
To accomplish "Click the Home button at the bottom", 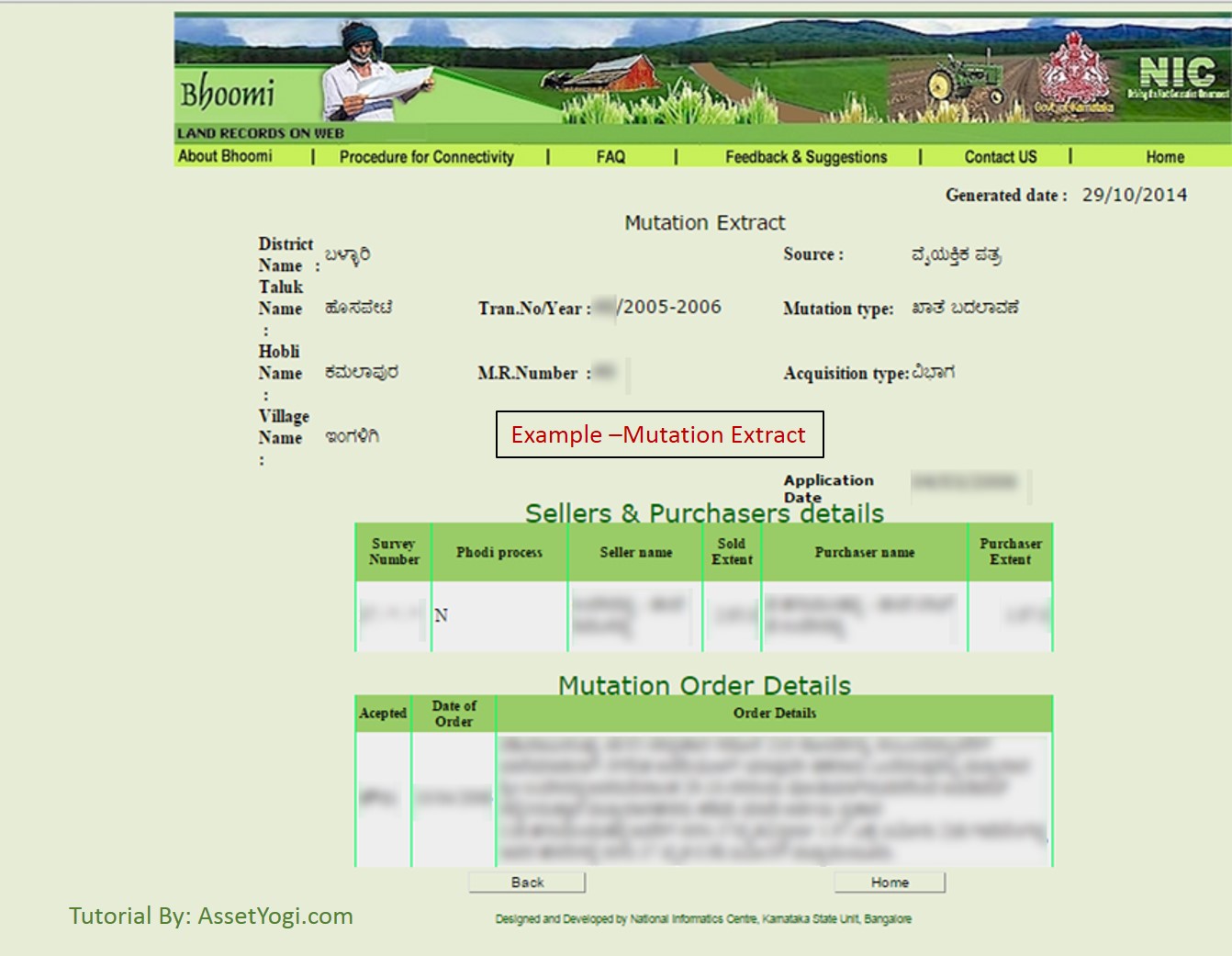I will [889, 882].
